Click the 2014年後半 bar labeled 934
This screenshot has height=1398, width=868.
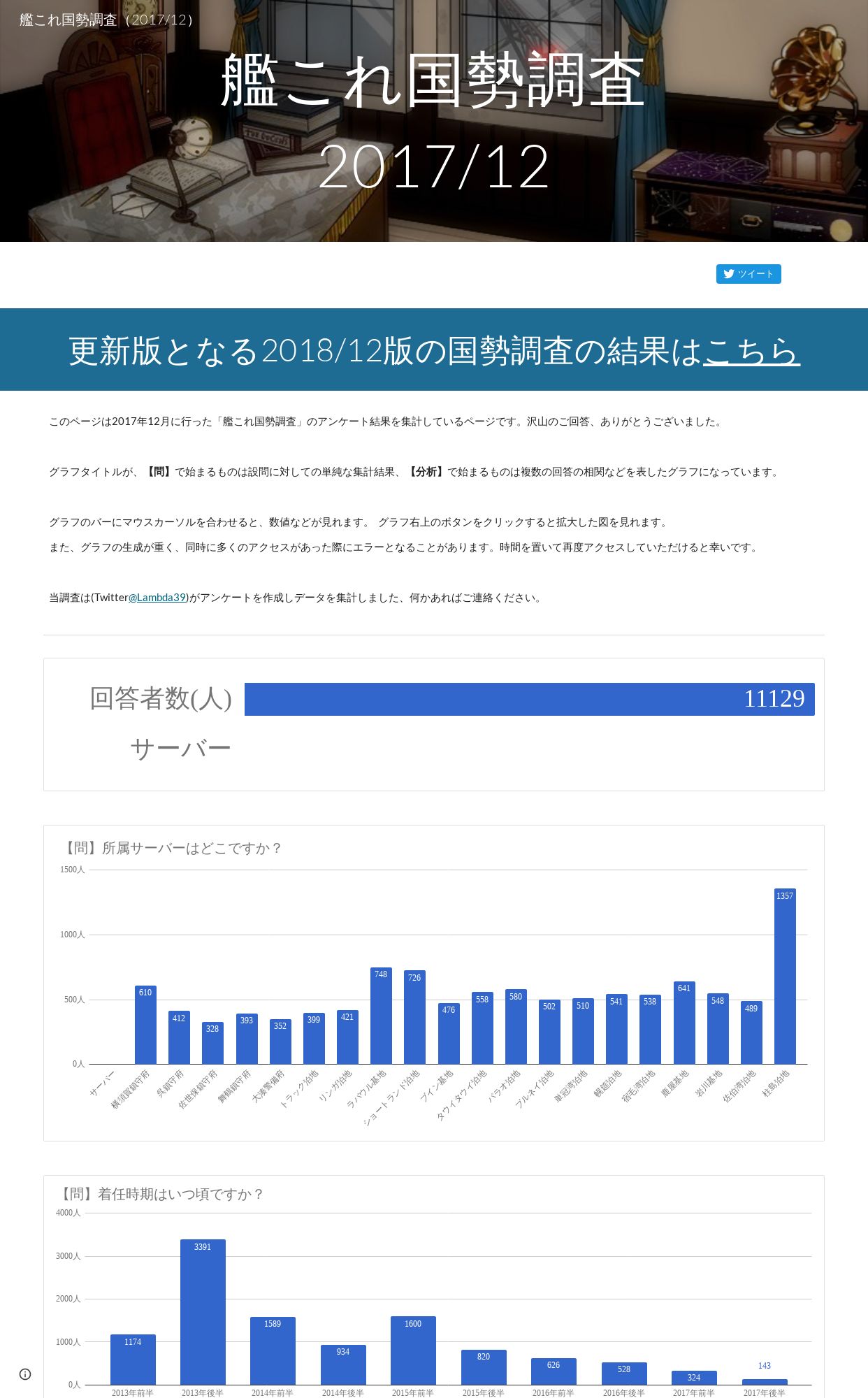[343, 1364]
